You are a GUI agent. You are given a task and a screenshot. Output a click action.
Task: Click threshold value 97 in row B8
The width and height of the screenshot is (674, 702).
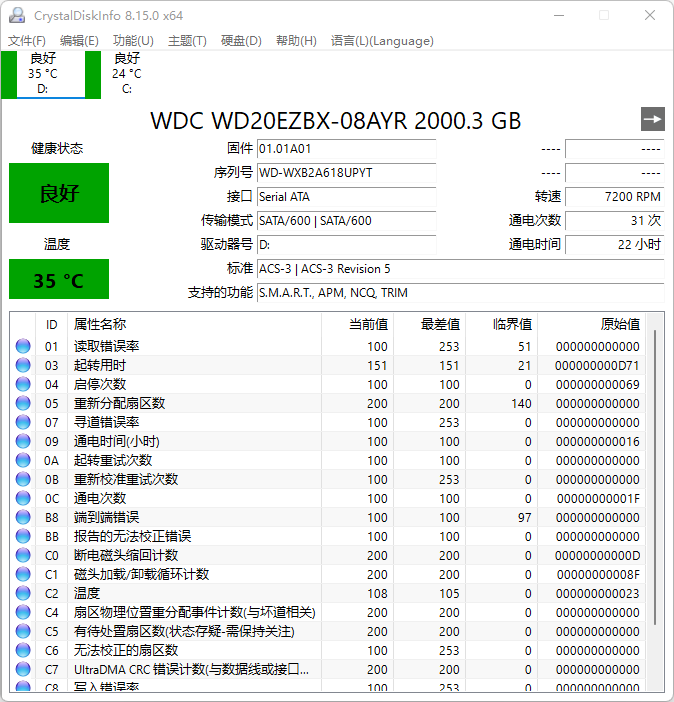(524, 518)
